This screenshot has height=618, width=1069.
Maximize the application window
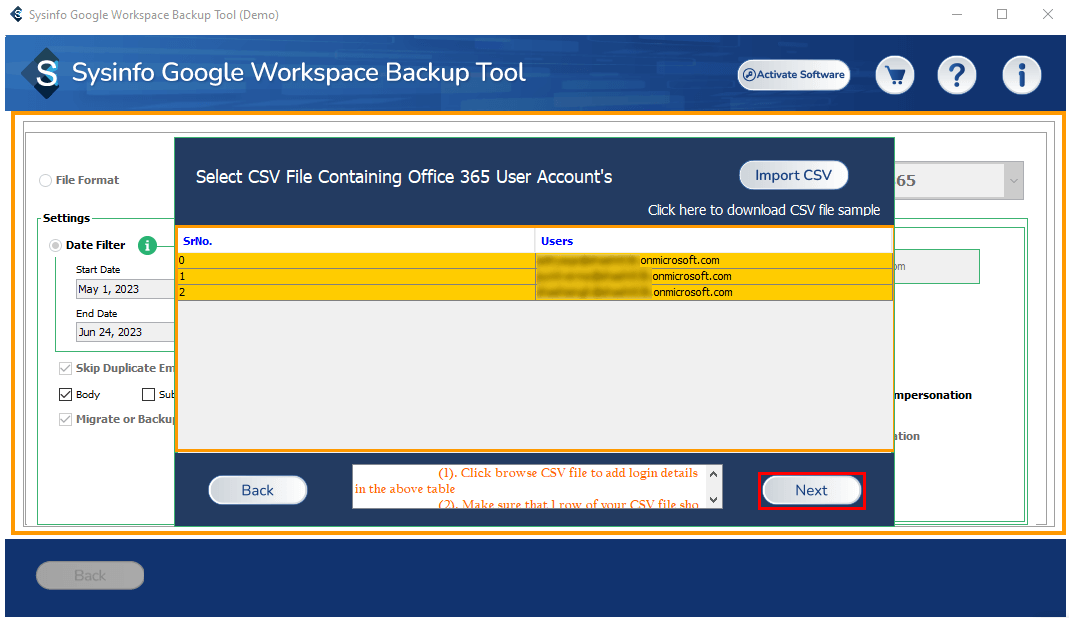(1002, 14)
